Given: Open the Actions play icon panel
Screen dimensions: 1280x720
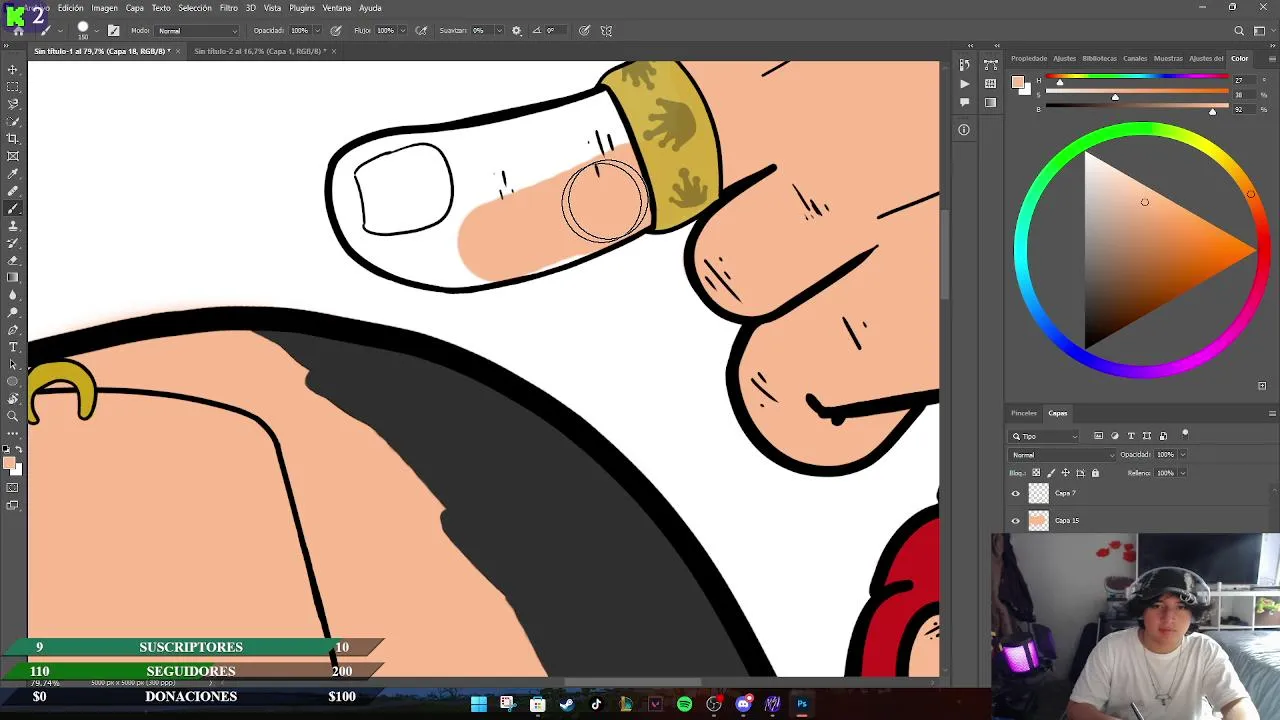Looking at the screenshot, I should [x=964, y=84].
